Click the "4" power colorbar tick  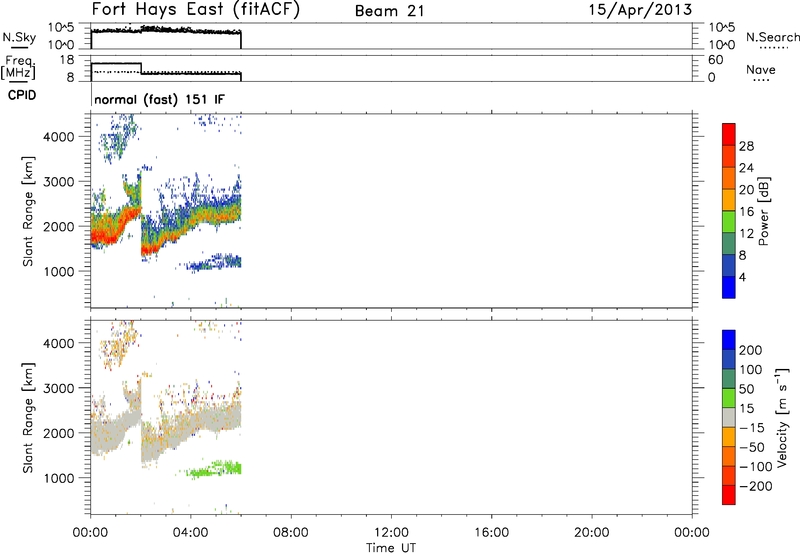(742, 277)
